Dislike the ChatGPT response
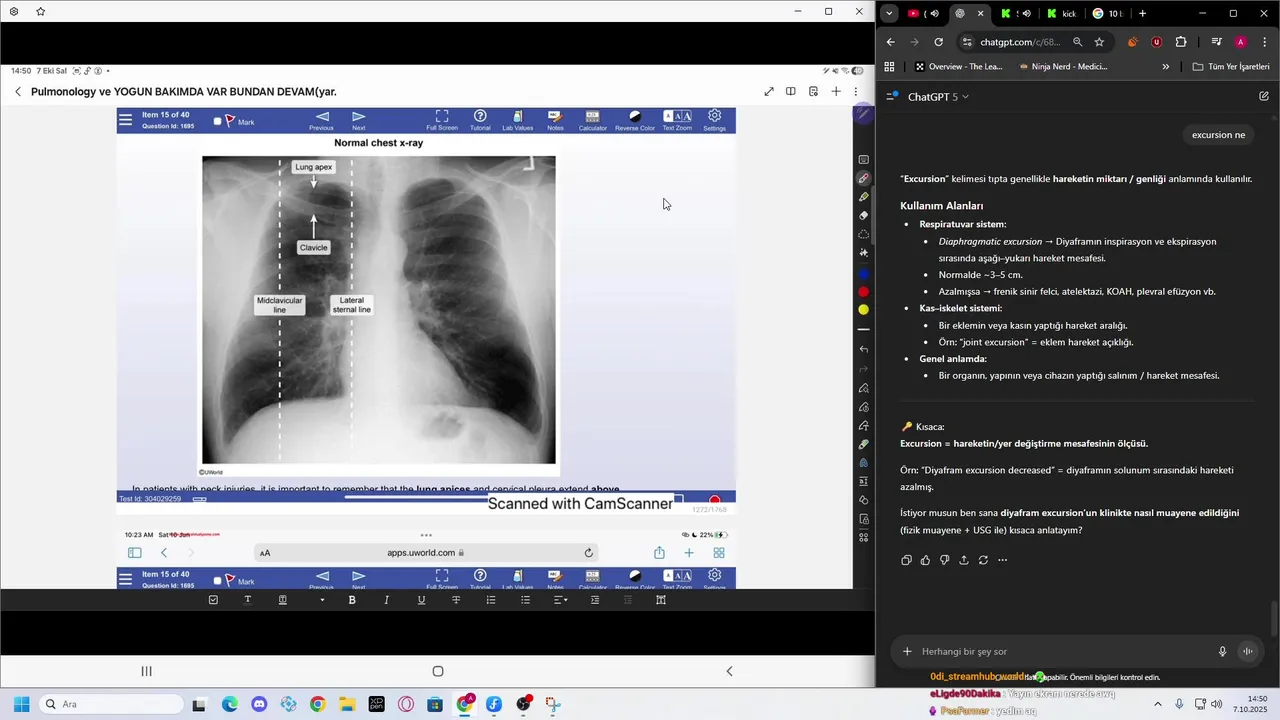This screenshot has height=720, width=1280. 944,560
